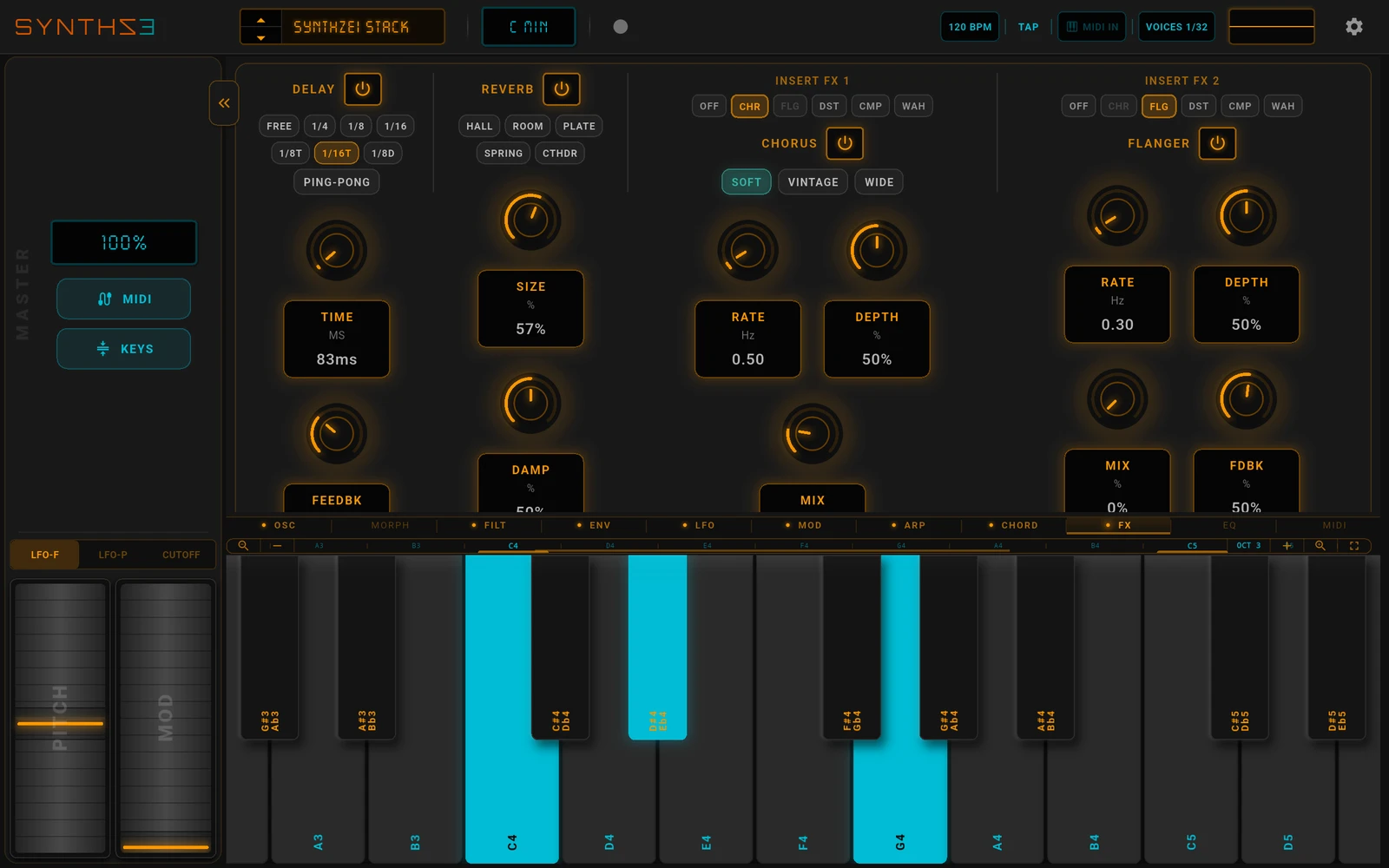Click the 100% master volume display
This screenshot has width=1389, height=868.
(x=124, y=242)
